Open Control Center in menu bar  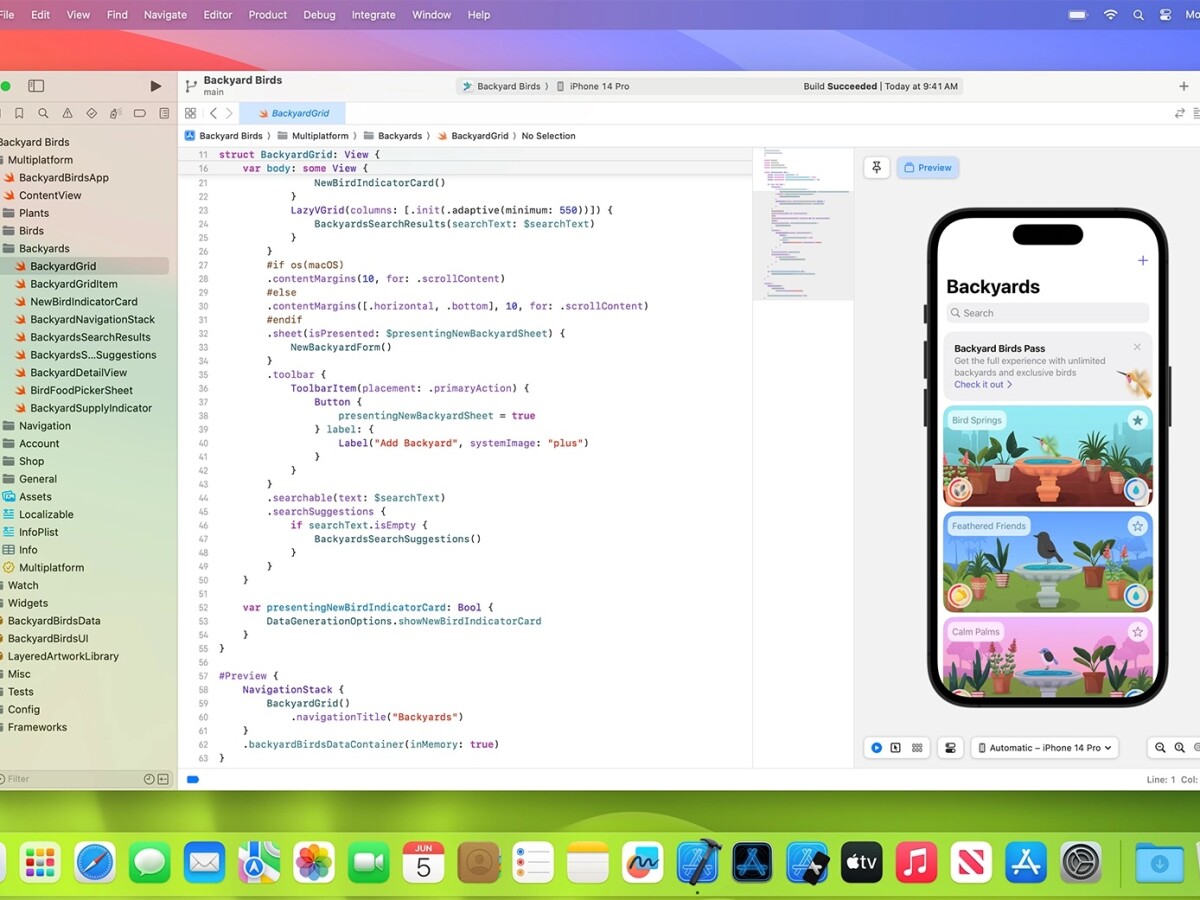point(1165,15)
